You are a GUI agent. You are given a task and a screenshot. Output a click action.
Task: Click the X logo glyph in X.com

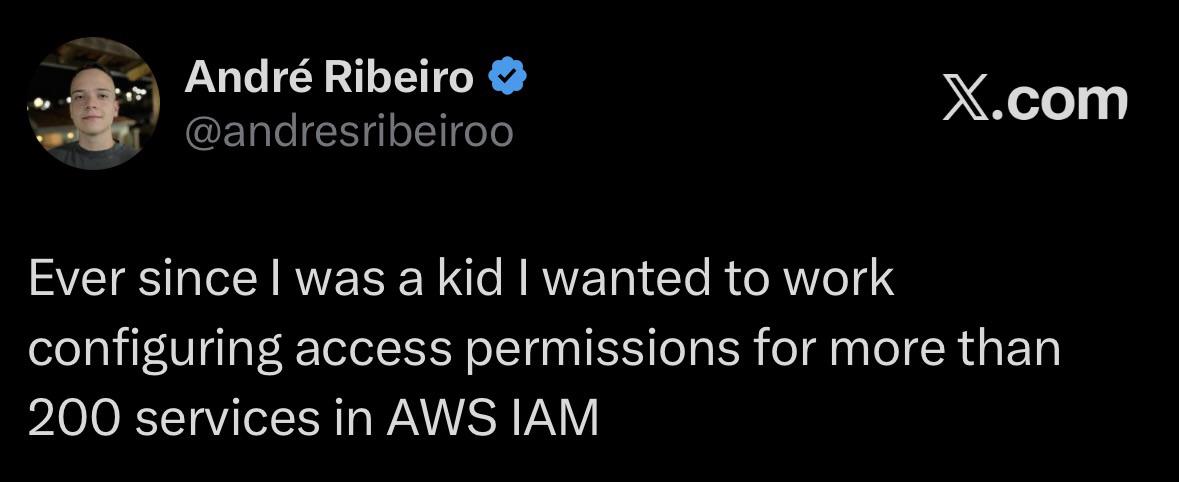coord(965,100)
